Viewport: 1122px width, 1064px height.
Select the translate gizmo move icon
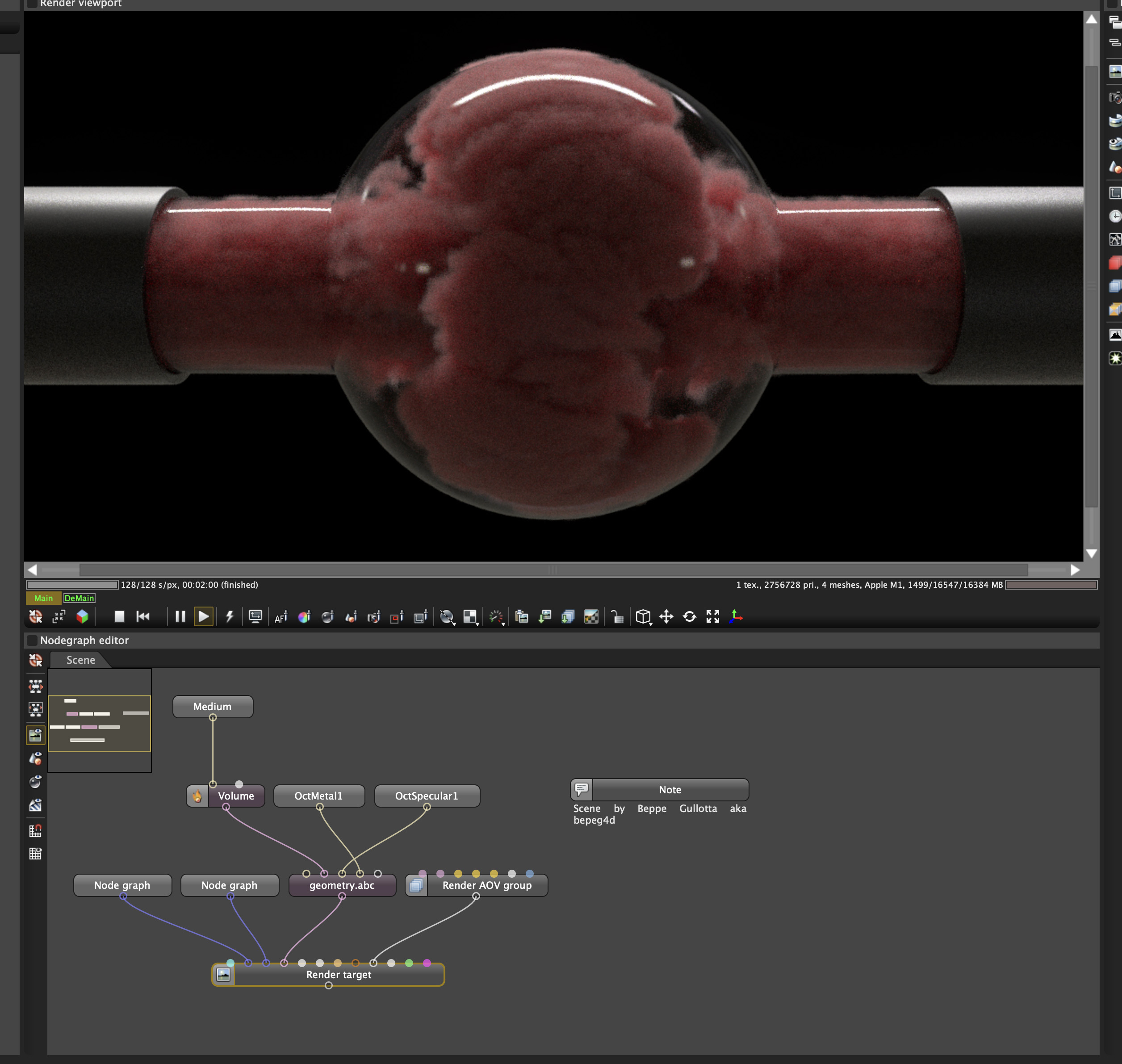(x=666, y=617)
